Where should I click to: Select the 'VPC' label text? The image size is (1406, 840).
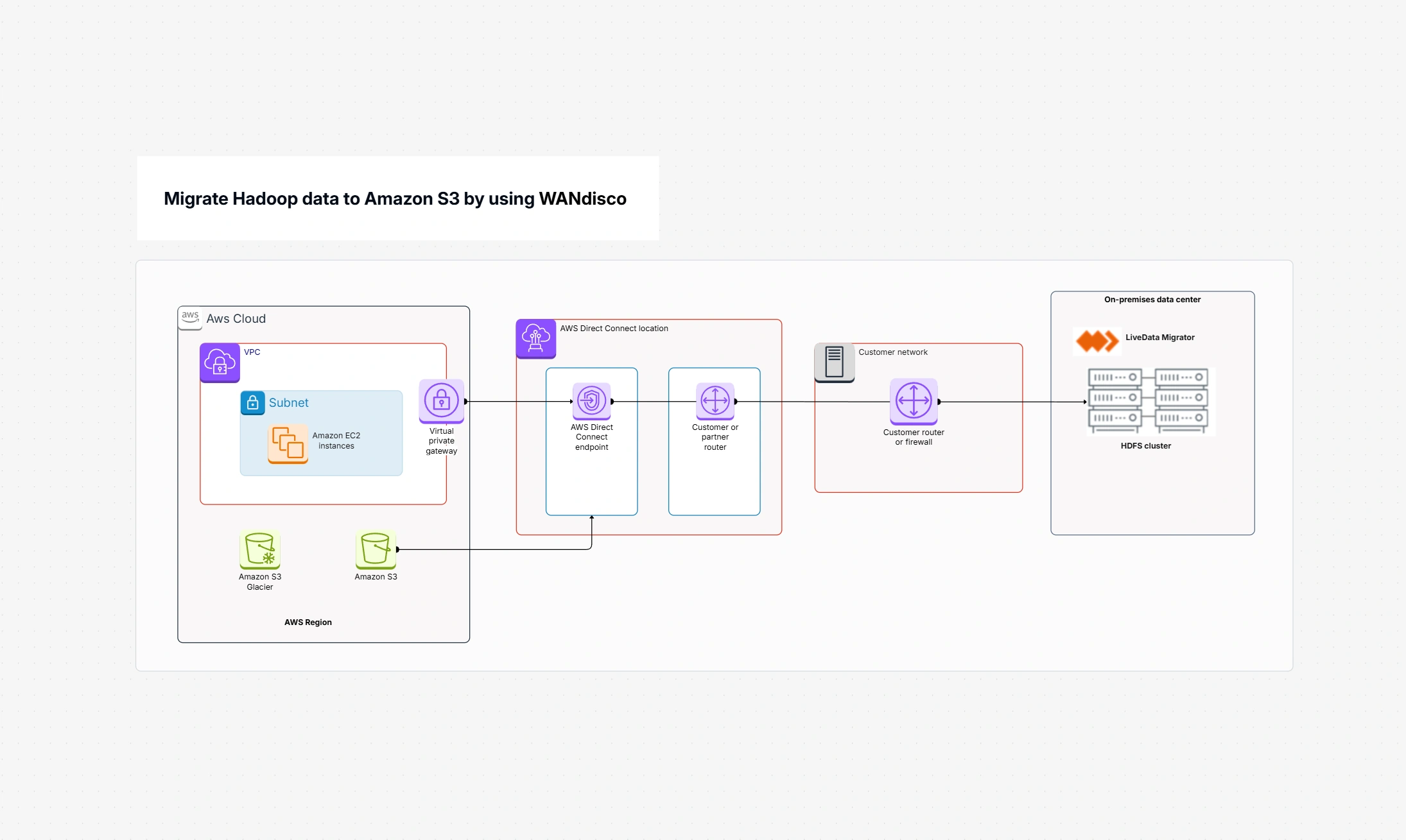[252, 352]
